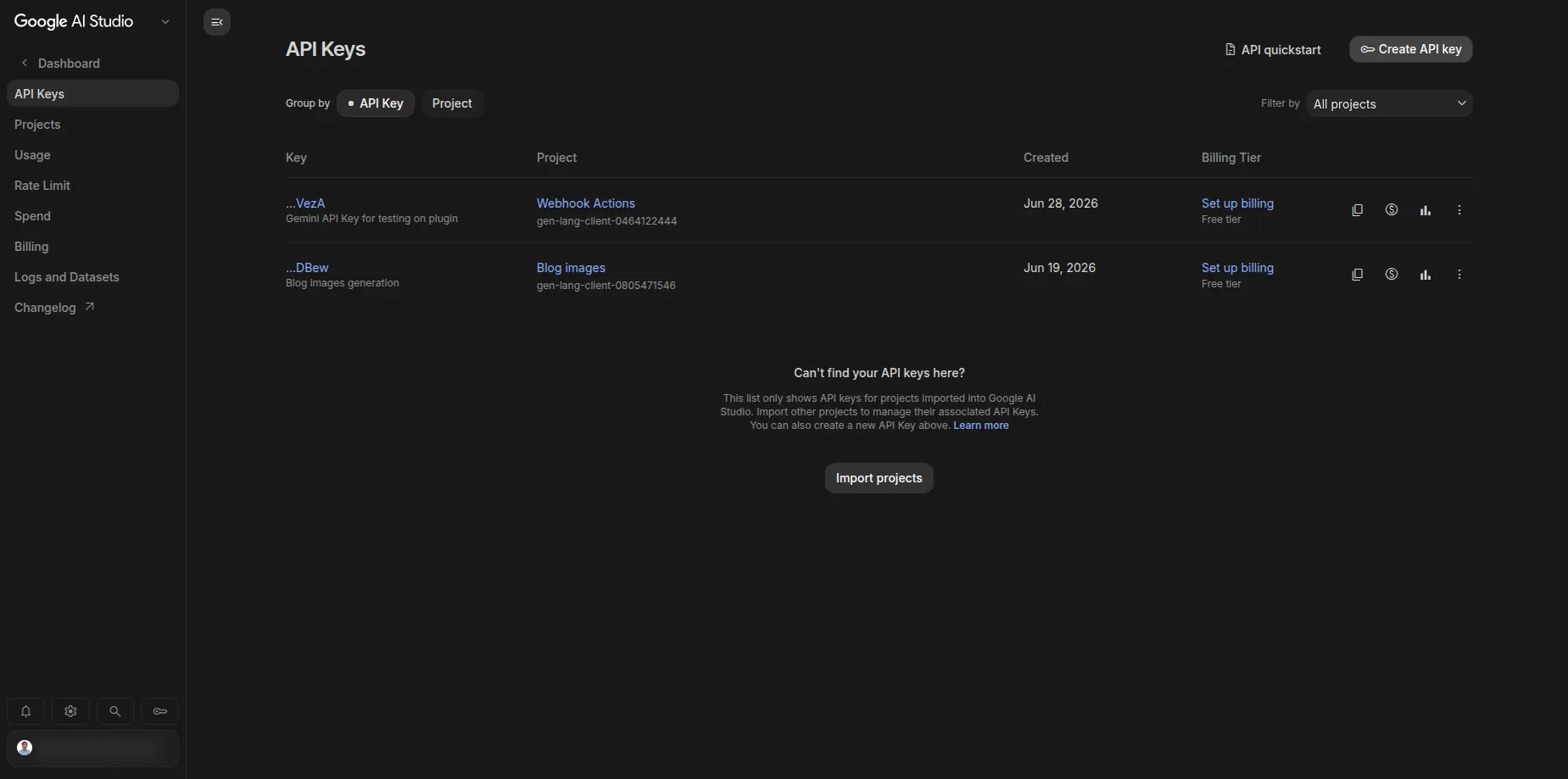This screenshot has height=779, width=1568.
Task: Group keys by API Key
Action: (x=376, y=103)
